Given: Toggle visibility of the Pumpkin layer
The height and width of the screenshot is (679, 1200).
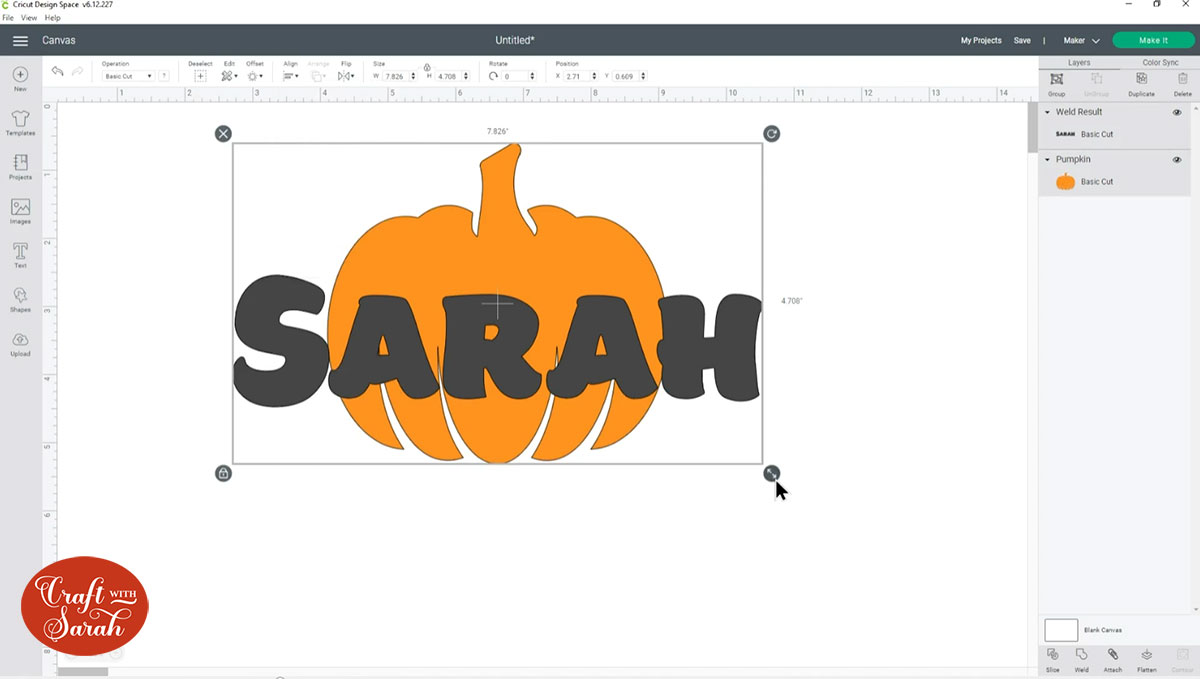Looking at the screenshot, I should 1177,159.
